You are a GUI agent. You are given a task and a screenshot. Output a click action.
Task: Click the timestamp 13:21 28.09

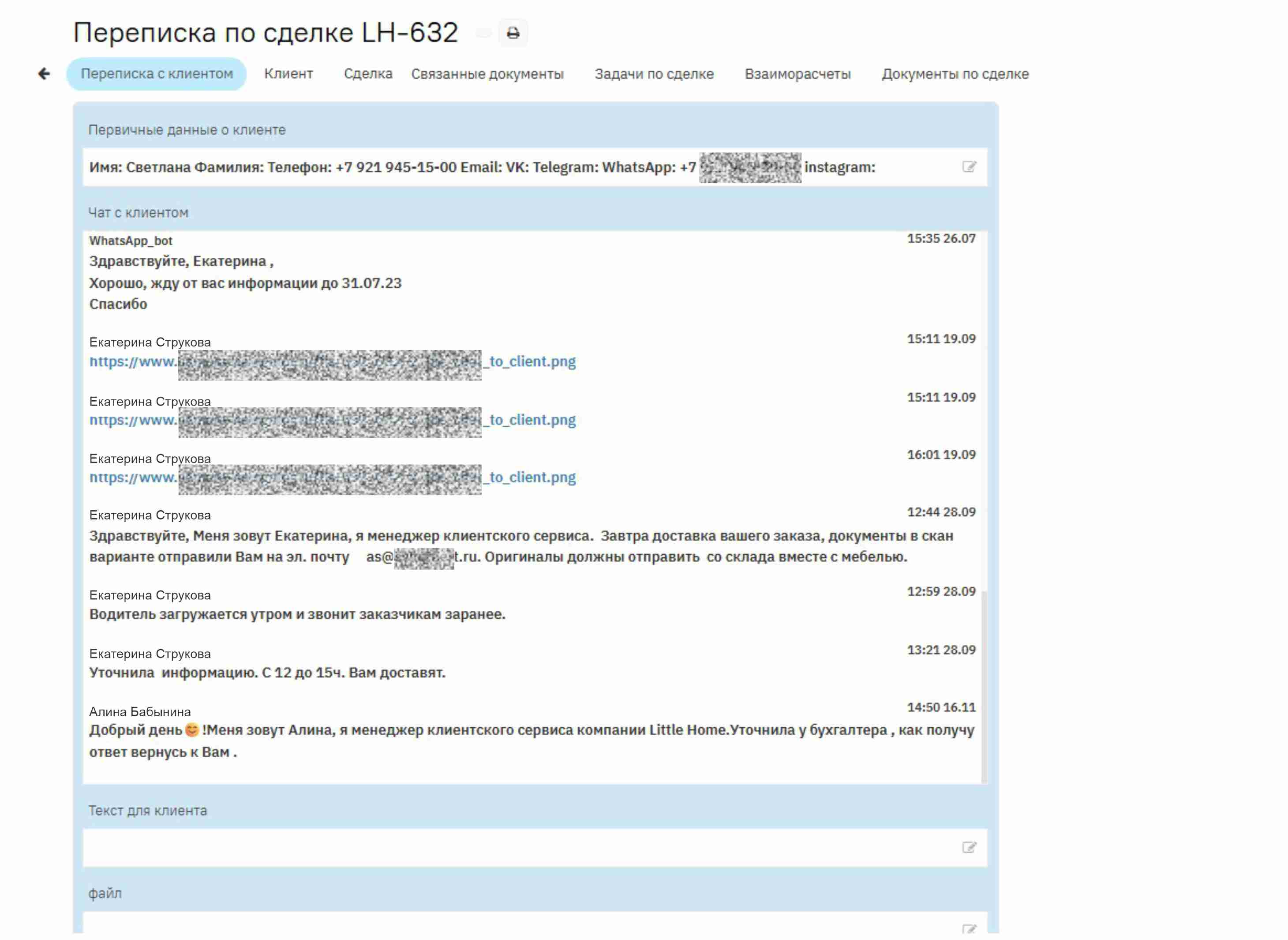tap(941, 650)
